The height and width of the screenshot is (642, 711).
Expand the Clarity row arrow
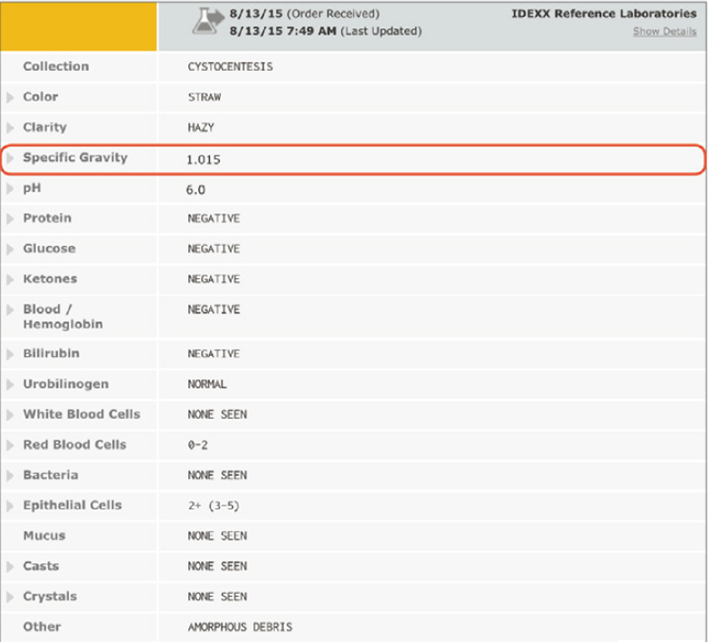pyautogui.click(x=10, y=127)
